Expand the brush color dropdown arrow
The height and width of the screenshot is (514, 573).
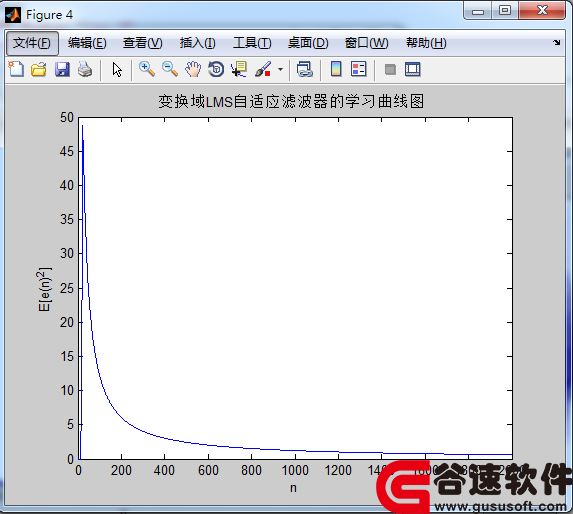(280, 69)
